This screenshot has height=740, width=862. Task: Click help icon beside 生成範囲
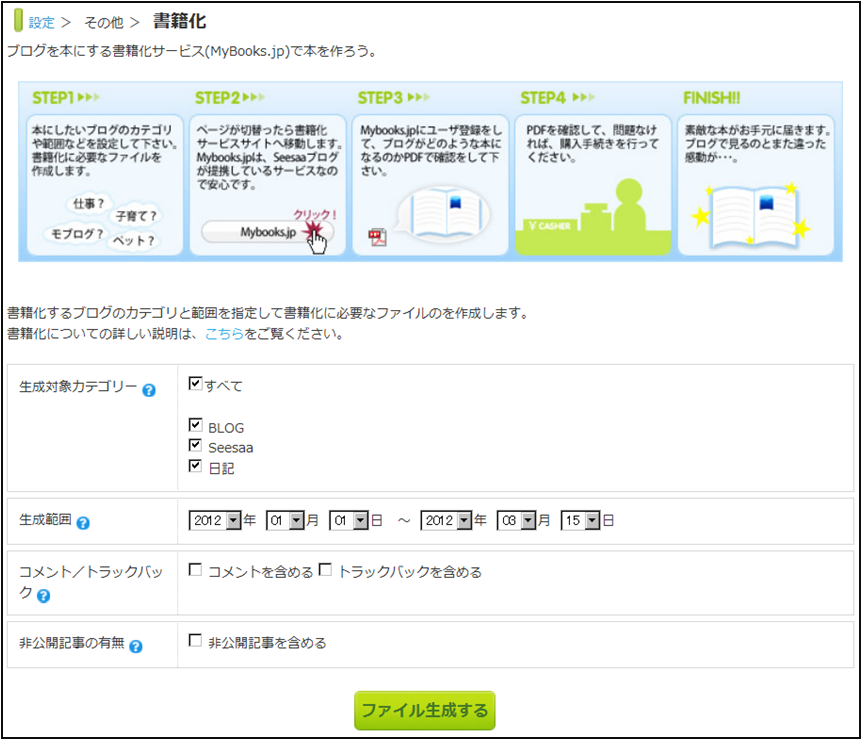83,522
